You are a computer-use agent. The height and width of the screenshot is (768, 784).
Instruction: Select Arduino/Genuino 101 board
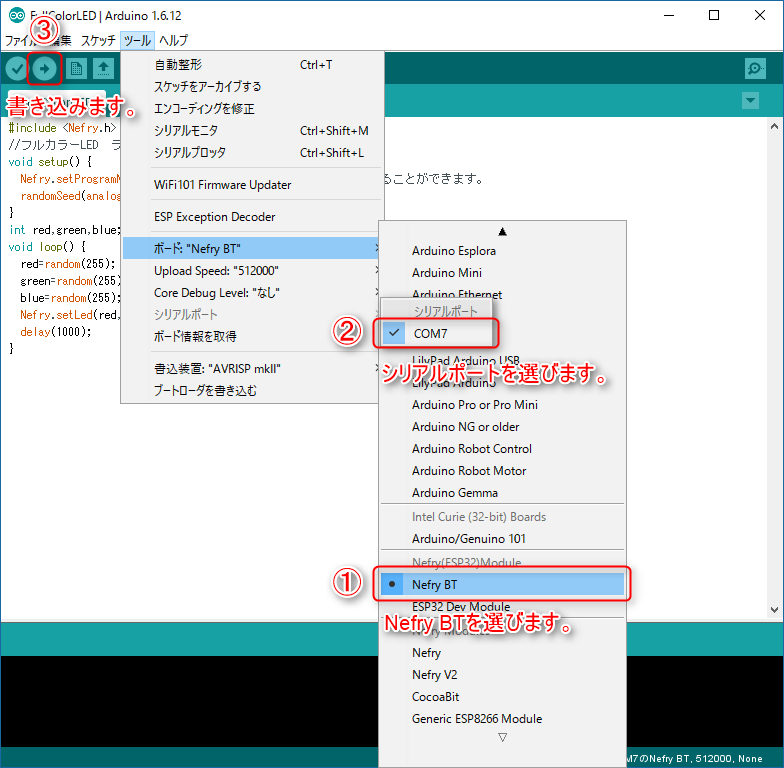pyautogui.click(x=502, y=538)
